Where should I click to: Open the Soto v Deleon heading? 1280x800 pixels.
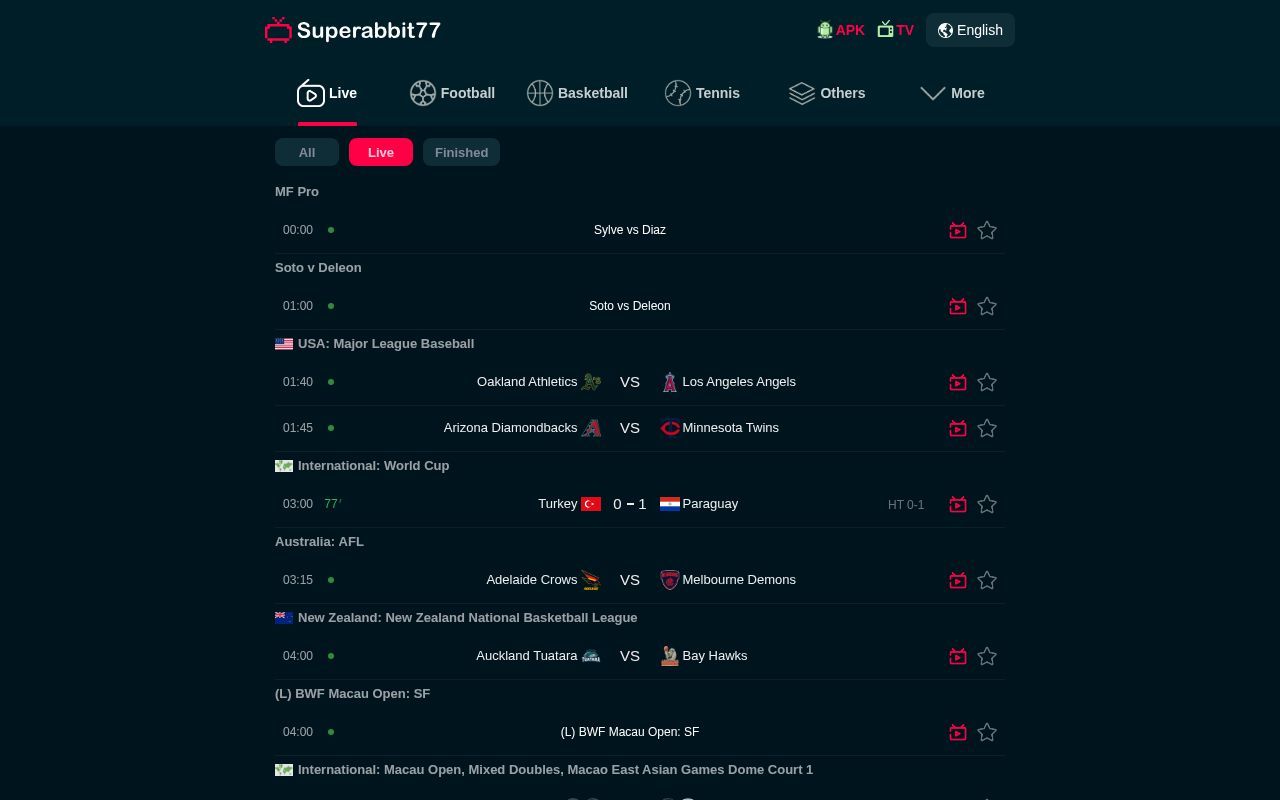click(x=318, y=268)
